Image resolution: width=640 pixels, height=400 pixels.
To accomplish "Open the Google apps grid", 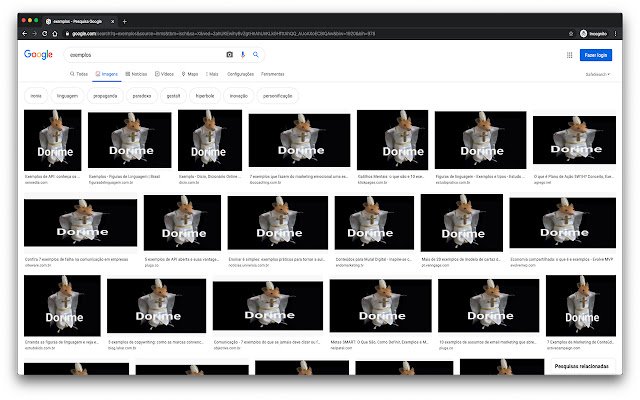I will point(569,55).
